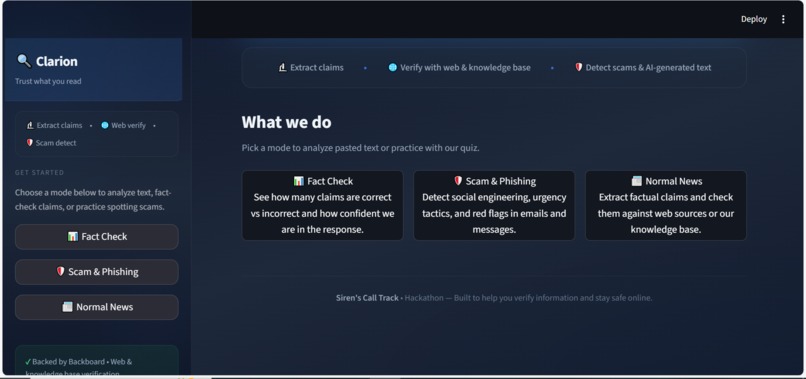Click shield icon beside Scam detect

[x=30, y=142]
